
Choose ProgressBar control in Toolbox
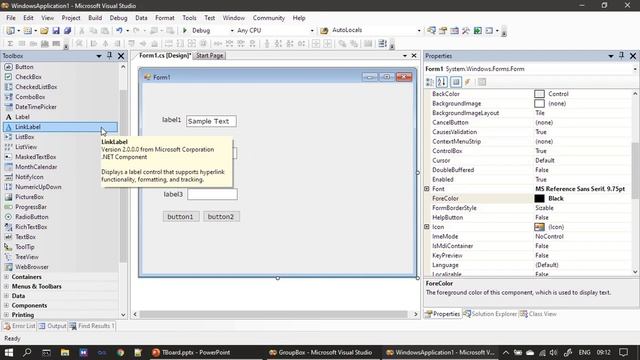coord(60,207)
